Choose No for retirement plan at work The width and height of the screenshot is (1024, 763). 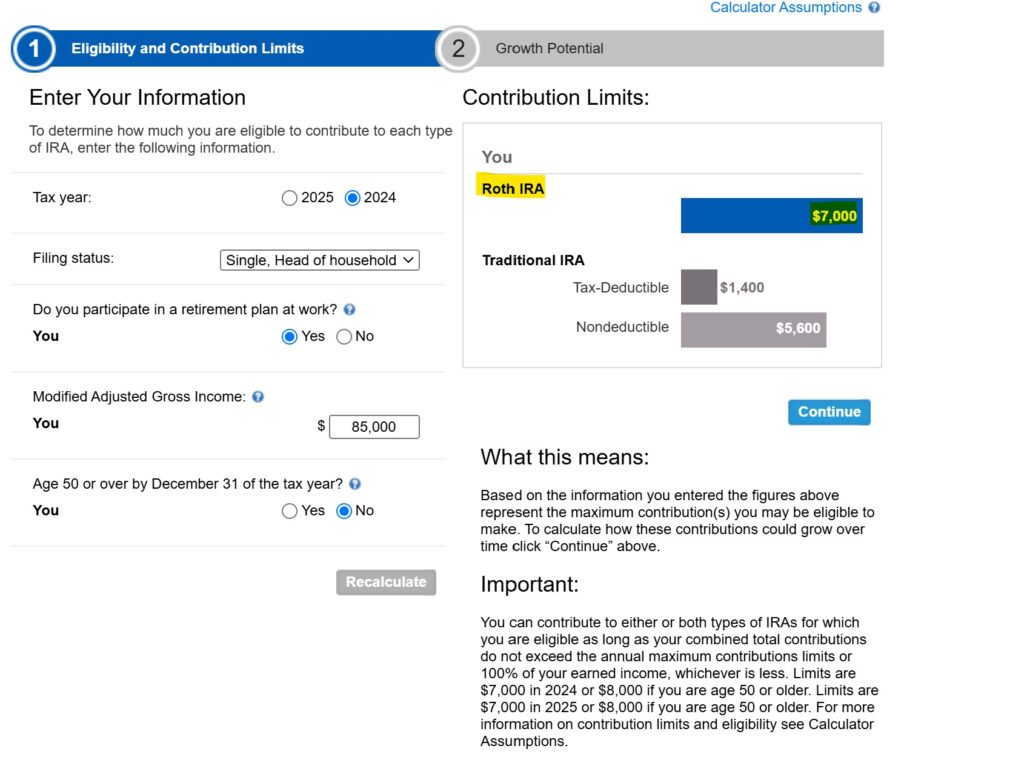(x=344, y=336)
